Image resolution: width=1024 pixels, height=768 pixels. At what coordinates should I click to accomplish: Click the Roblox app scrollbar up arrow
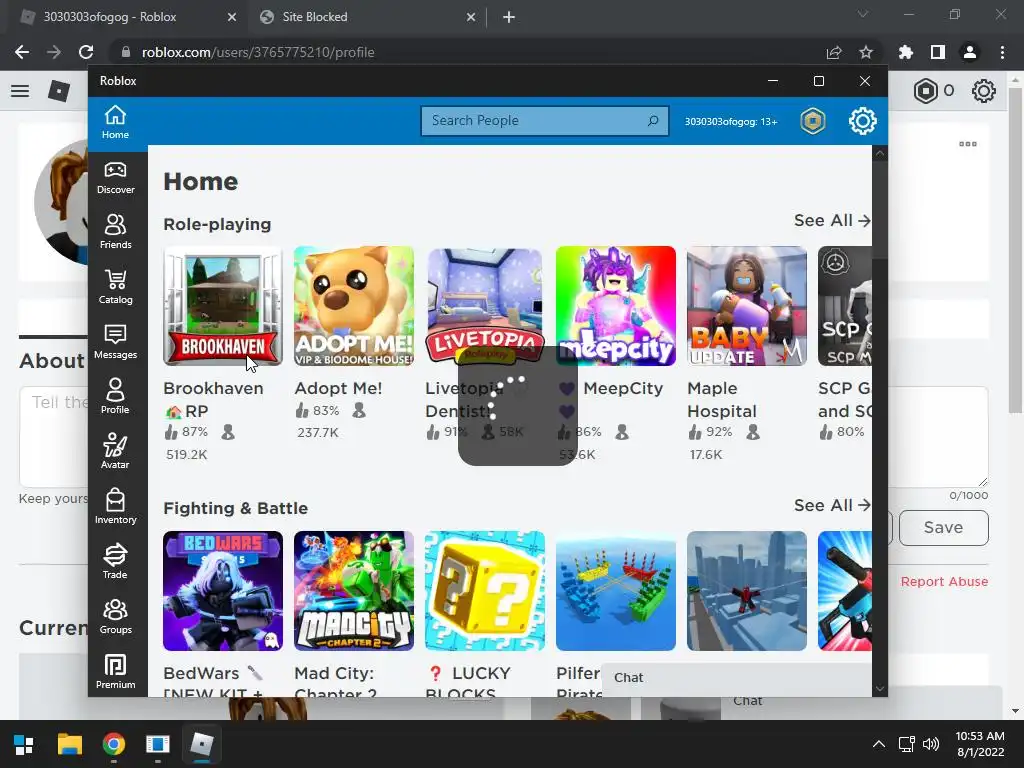point(880,154)
